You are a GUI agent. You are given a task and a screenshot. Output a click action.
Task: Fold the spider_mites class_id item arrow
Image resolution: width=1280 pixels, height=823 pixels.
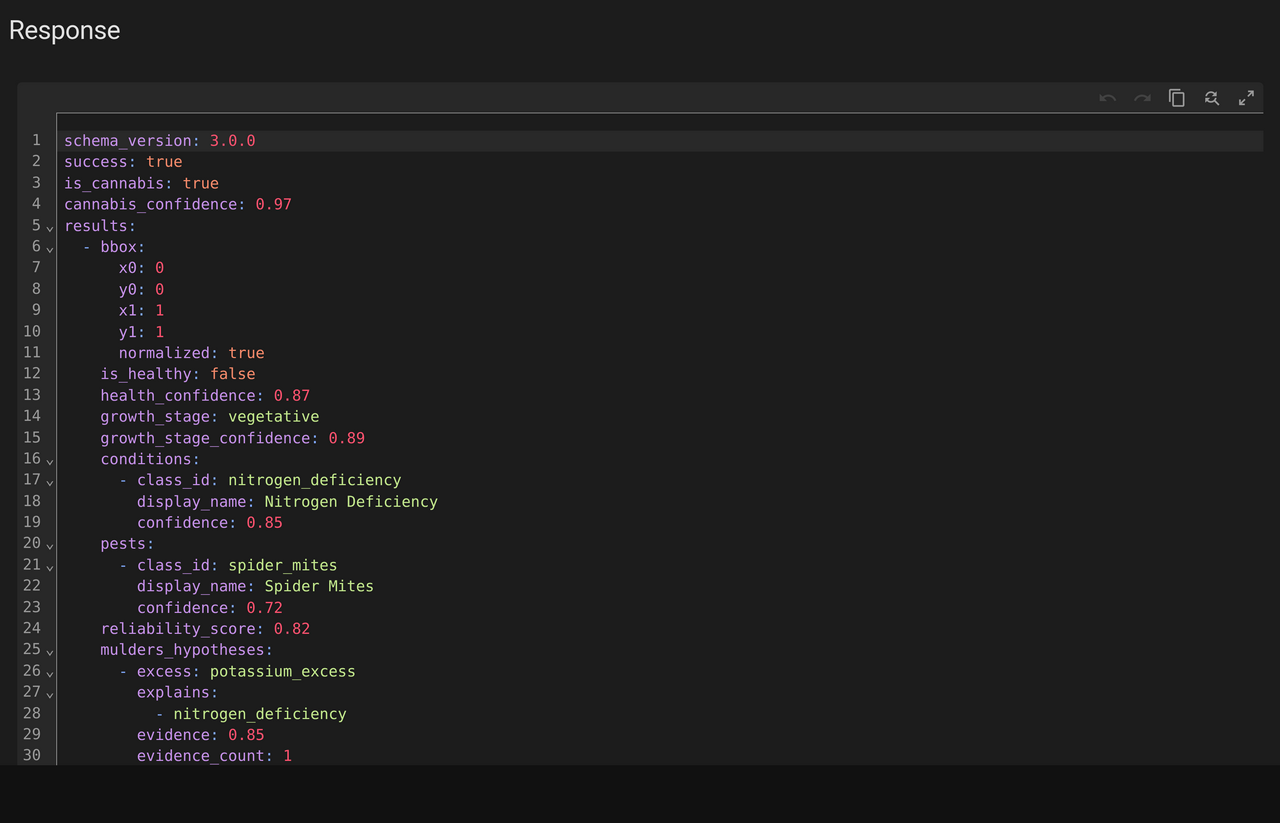[x=50, y=567]
